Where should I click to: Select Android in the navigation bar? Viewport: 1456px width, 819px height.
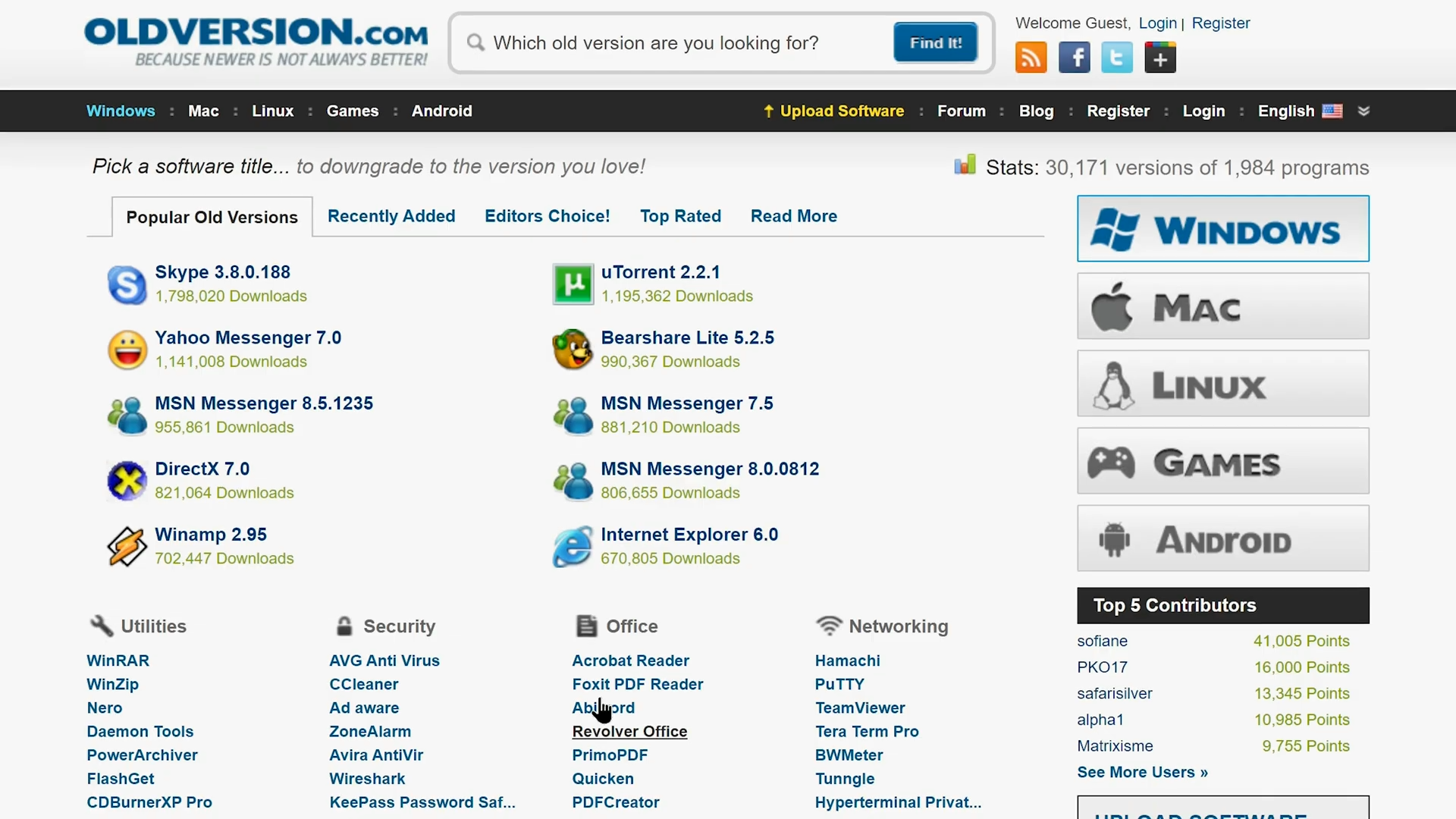441,111
